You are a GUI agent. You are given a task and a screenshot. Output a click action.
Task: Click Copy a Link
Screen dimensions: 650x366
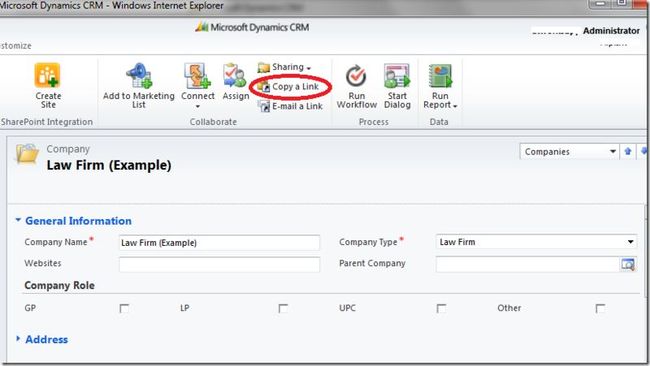(288, 87)
